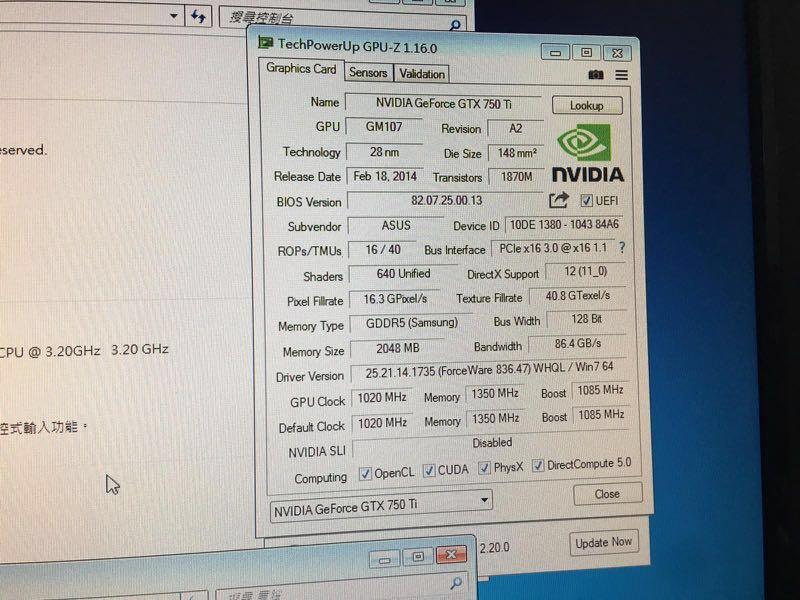Switch to the Sensors tab

pos(368,72)
